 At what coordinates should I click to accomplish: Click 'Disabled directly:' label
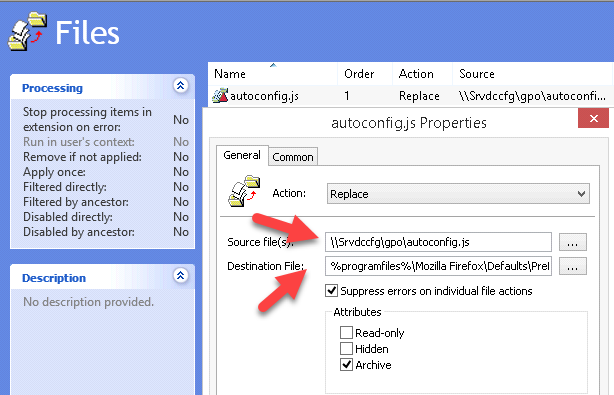point(68,217)
